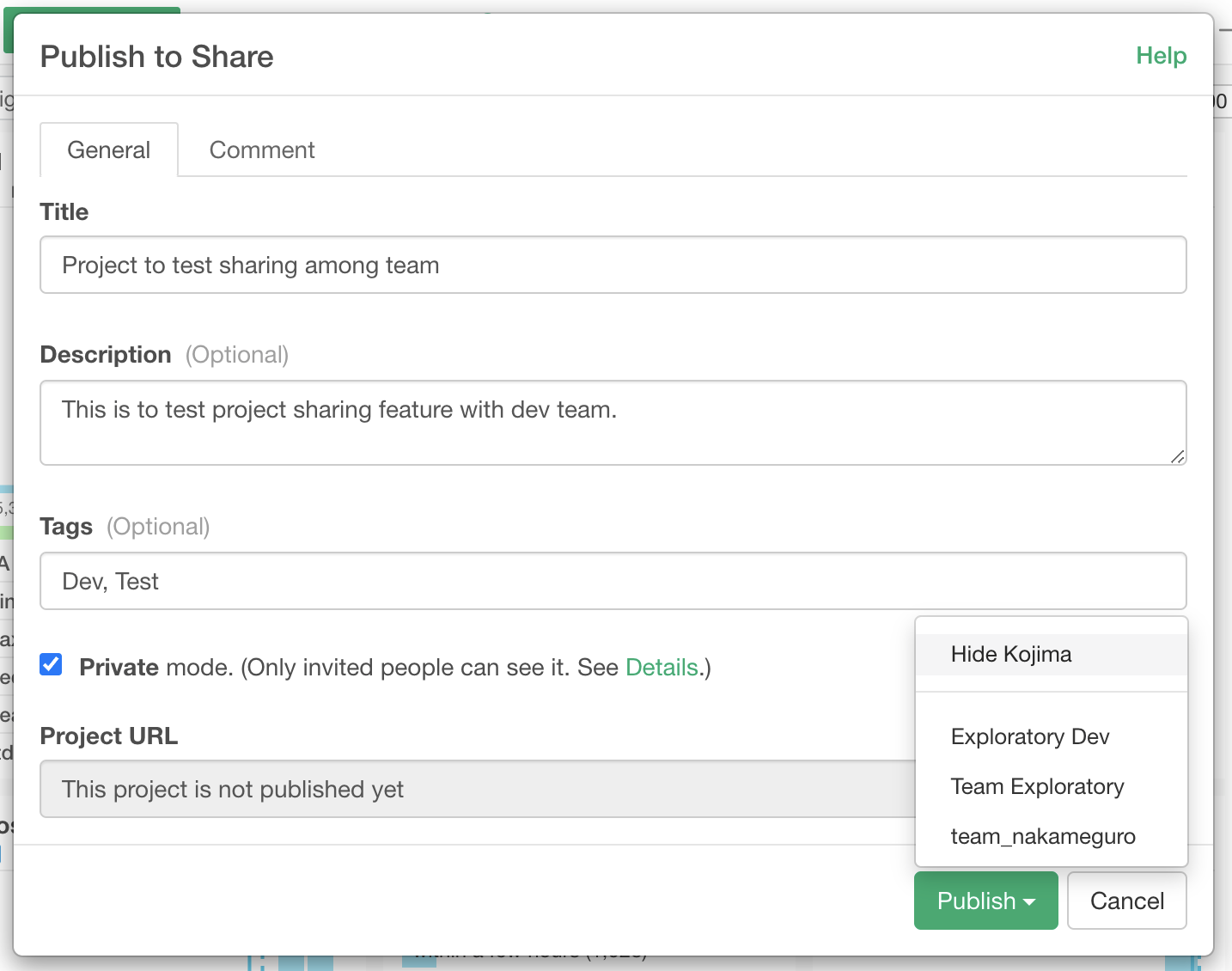
Task: Click the Tags input field
Action: click(613, 582)
